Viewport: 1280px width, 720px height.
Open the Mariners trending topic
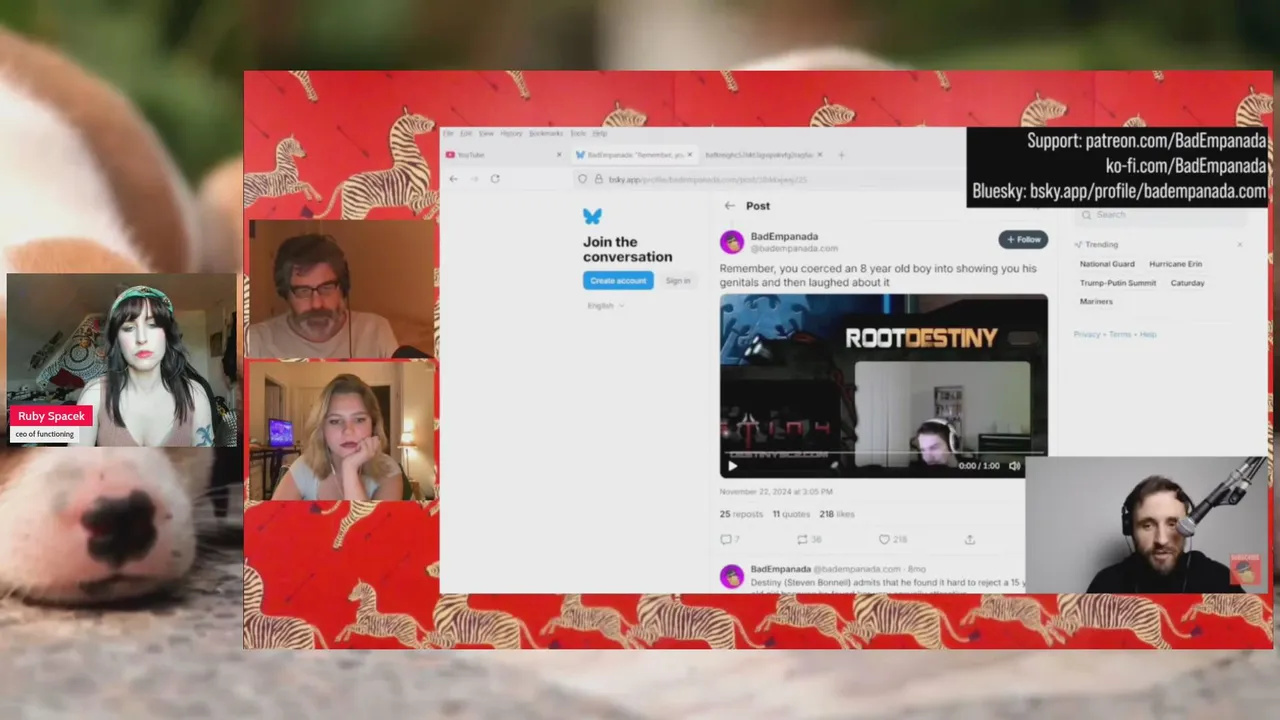[1096, 302]
